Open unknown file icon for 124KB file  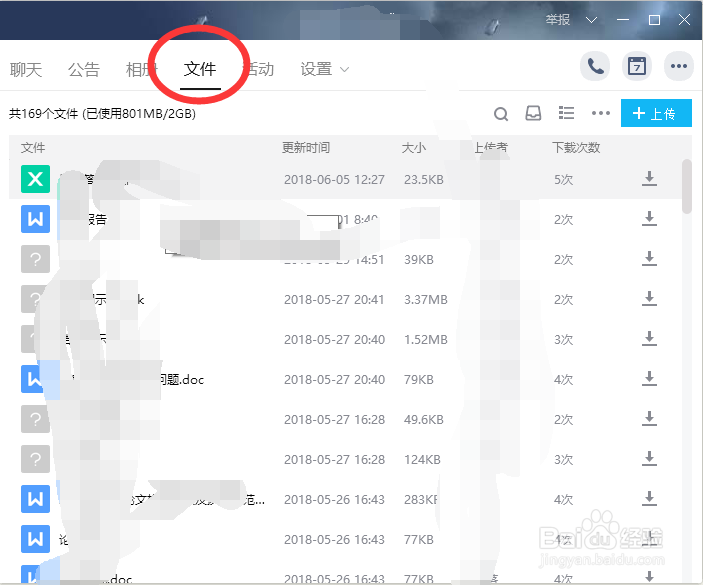[35, 459]
